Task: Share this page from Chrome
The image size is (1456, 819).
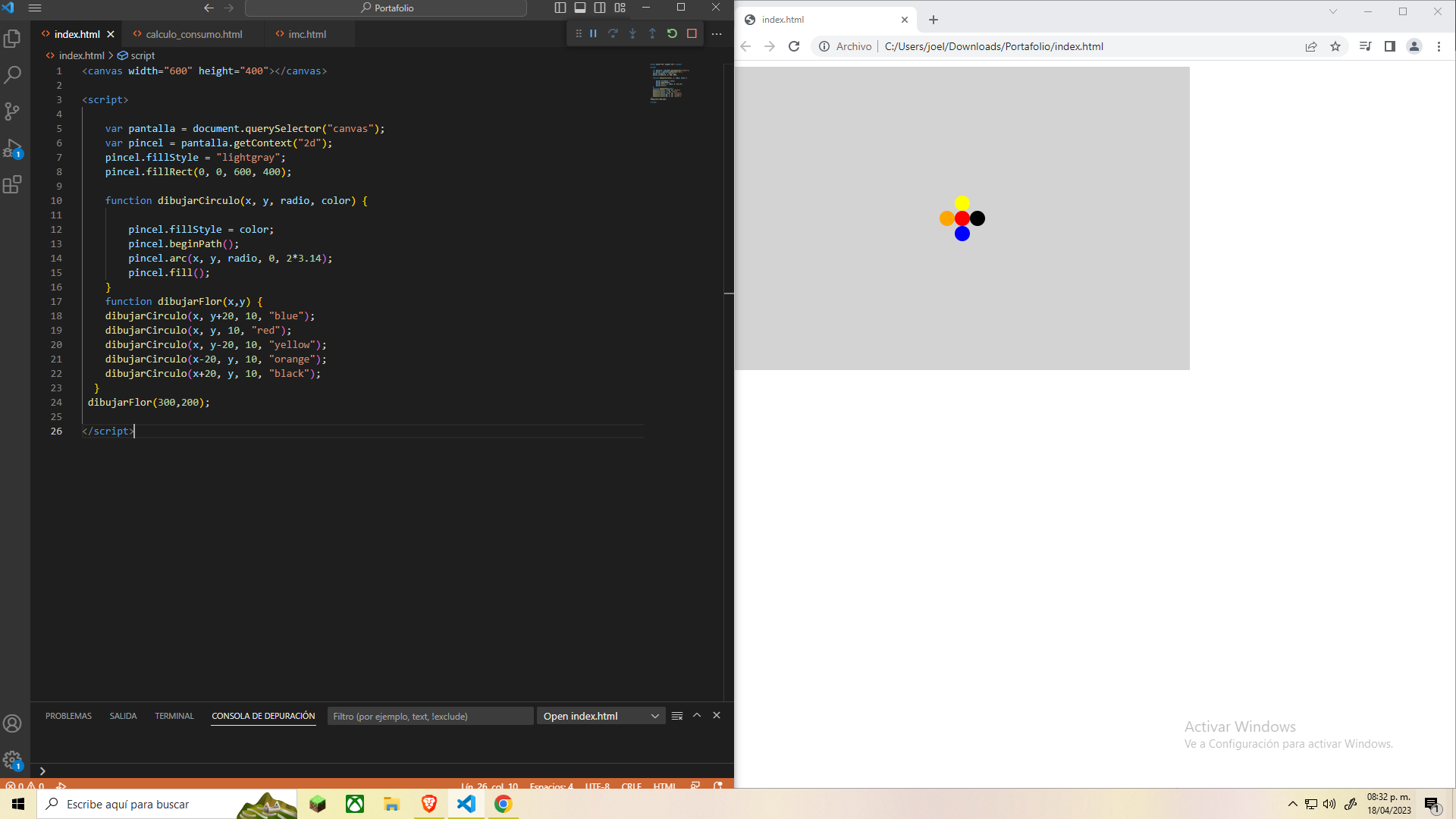Action: point(1311,46)
